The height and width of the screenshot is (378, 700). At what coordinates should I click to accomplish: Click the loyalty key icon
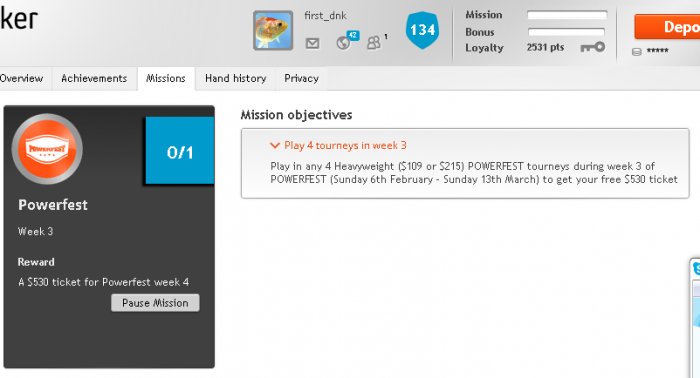pyautogui.click(x=593, y=47)
